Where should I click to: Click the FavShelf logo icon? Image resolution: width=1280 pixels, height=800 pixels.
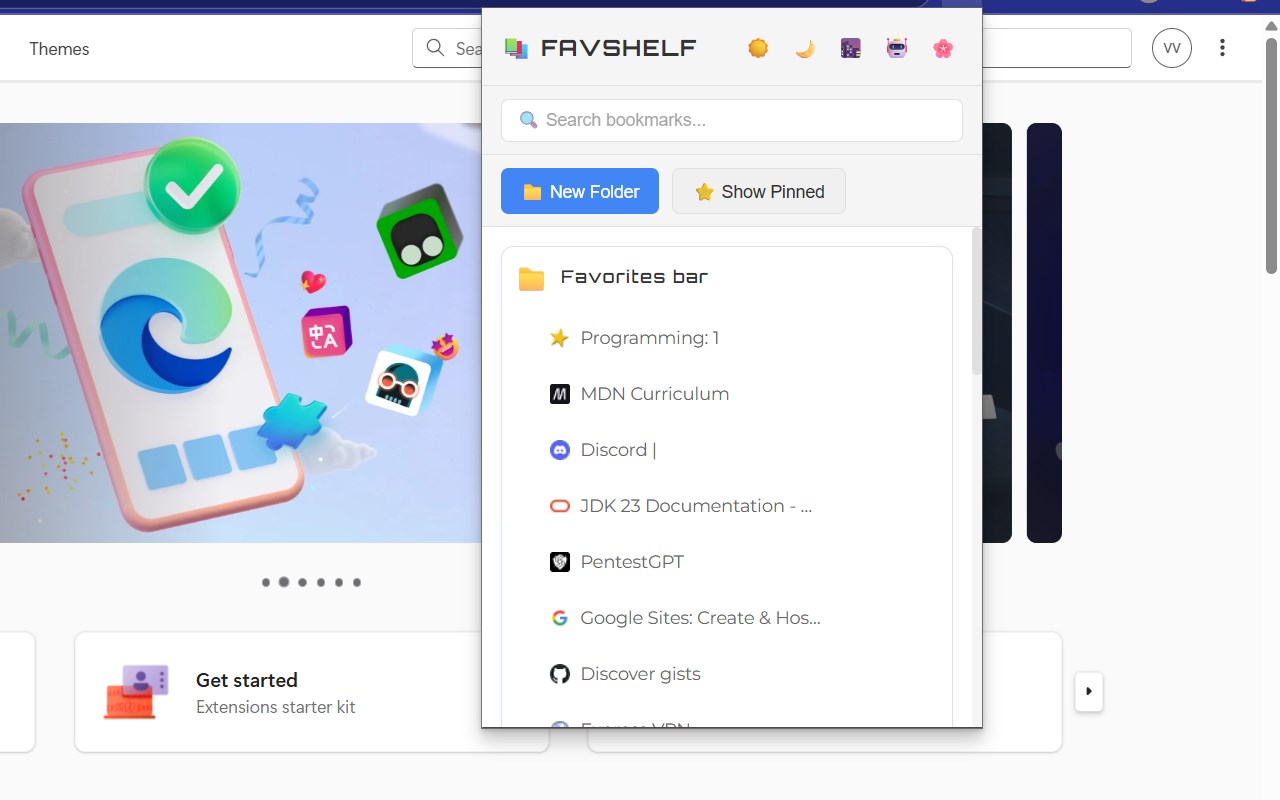tap(516, 48)
